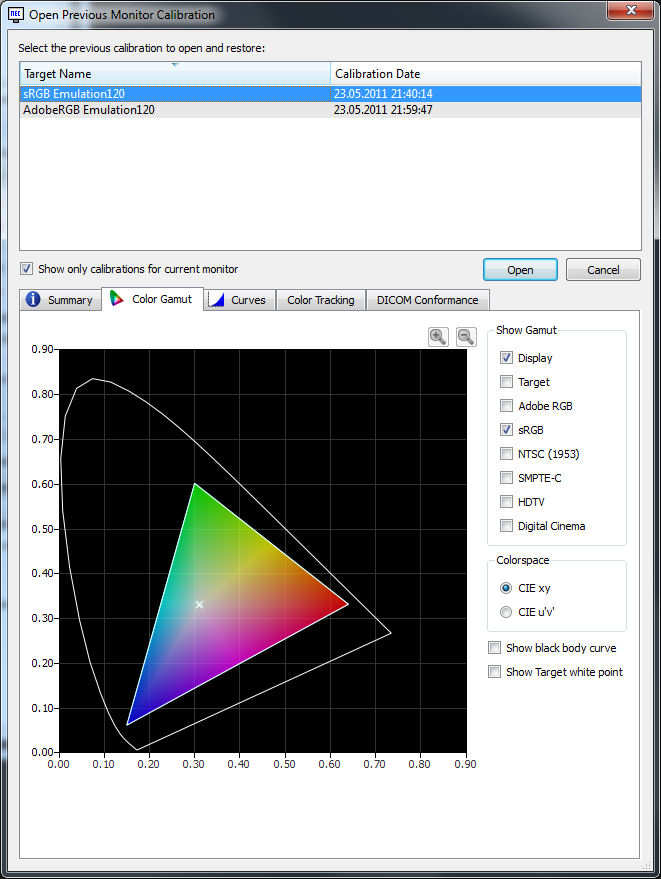Open the Color Tracking tab
The height and width of the screenshot is (879, 661).
[320, 300]
